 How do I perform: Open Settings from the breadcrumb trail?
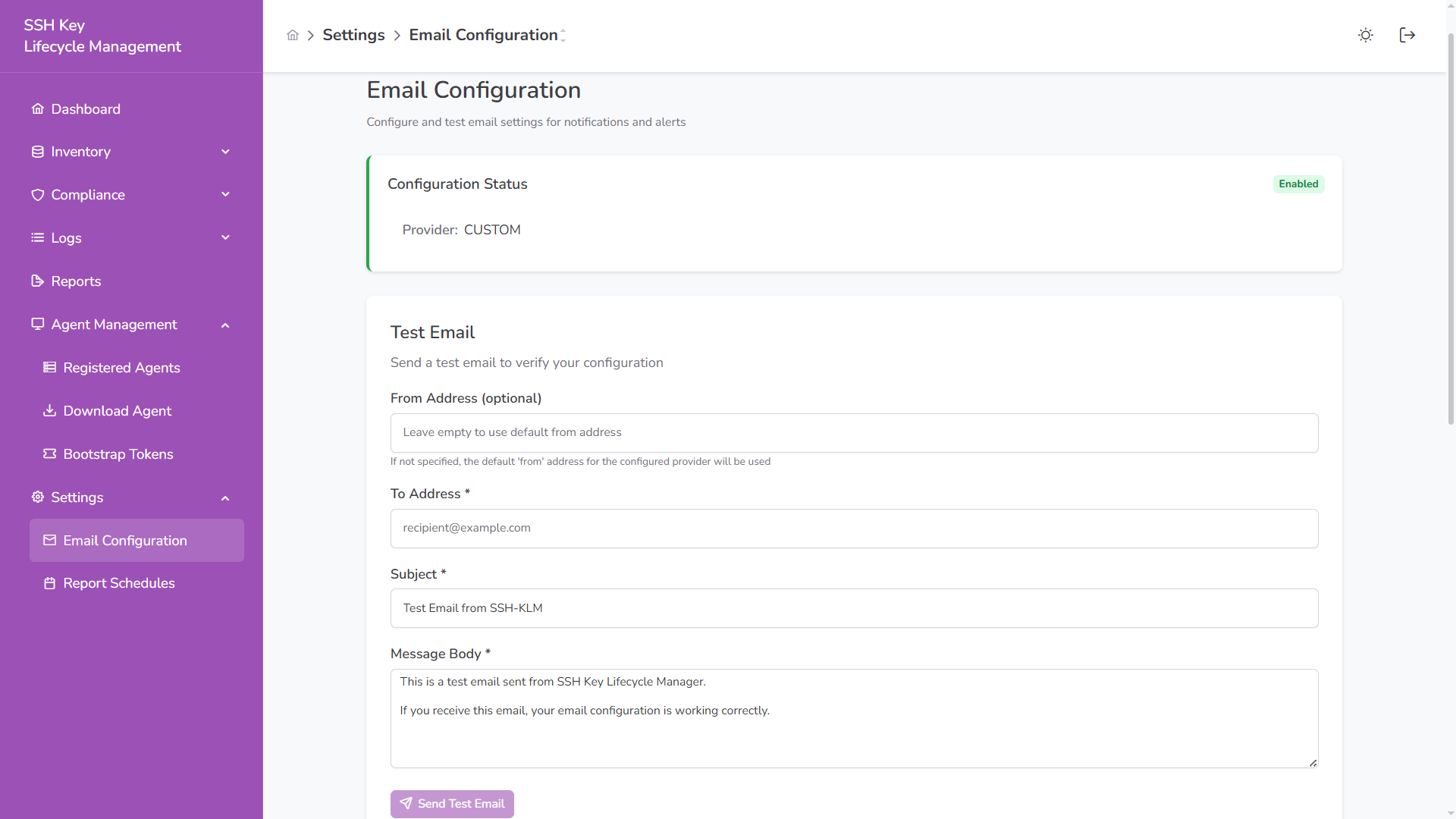[x=353, y=35]
